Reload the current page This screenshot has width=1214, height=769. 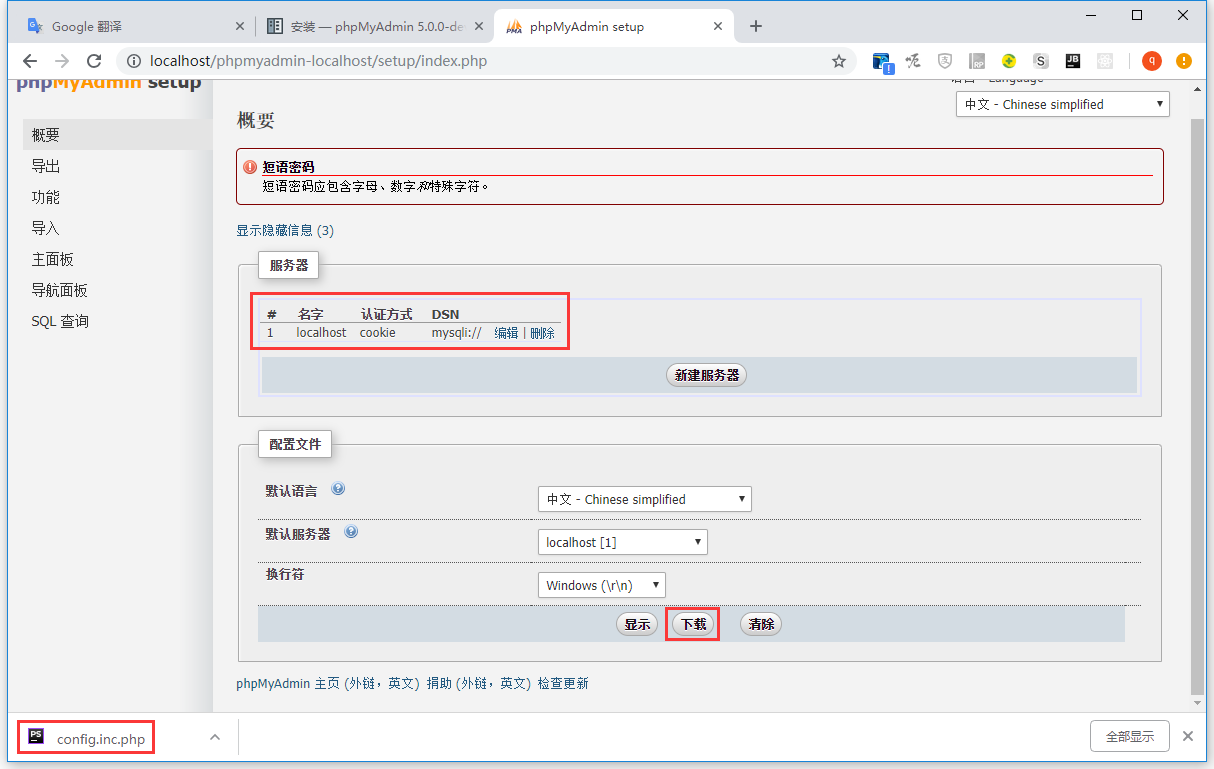click(94, 61)
